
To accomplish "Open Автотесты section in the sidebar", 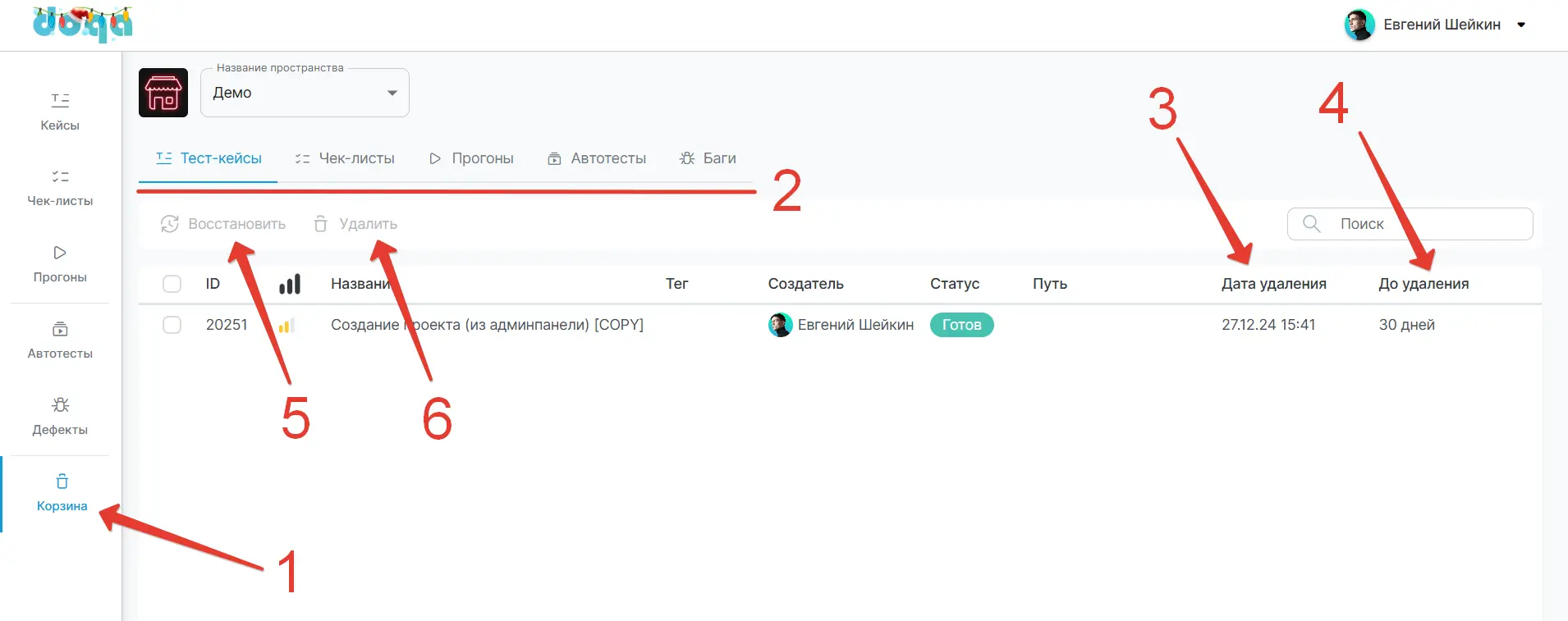I will tap(60, 340).
